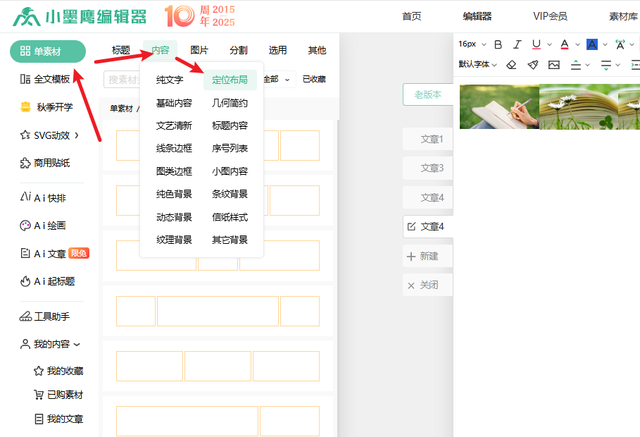Insert an image via toolbar icon

click(554, 64)
